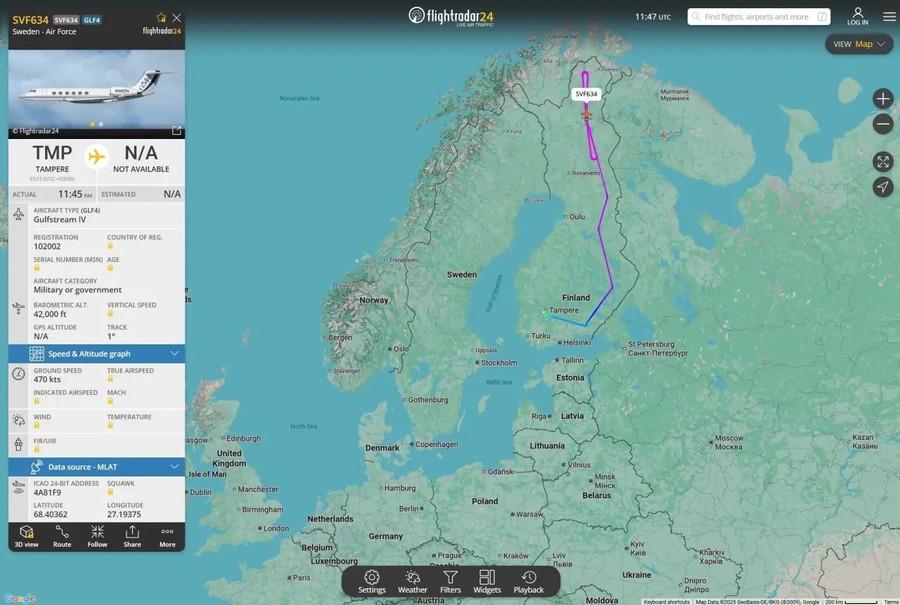Open the Filters tool
Screen dimensions: 900x605
click(450, 581)
